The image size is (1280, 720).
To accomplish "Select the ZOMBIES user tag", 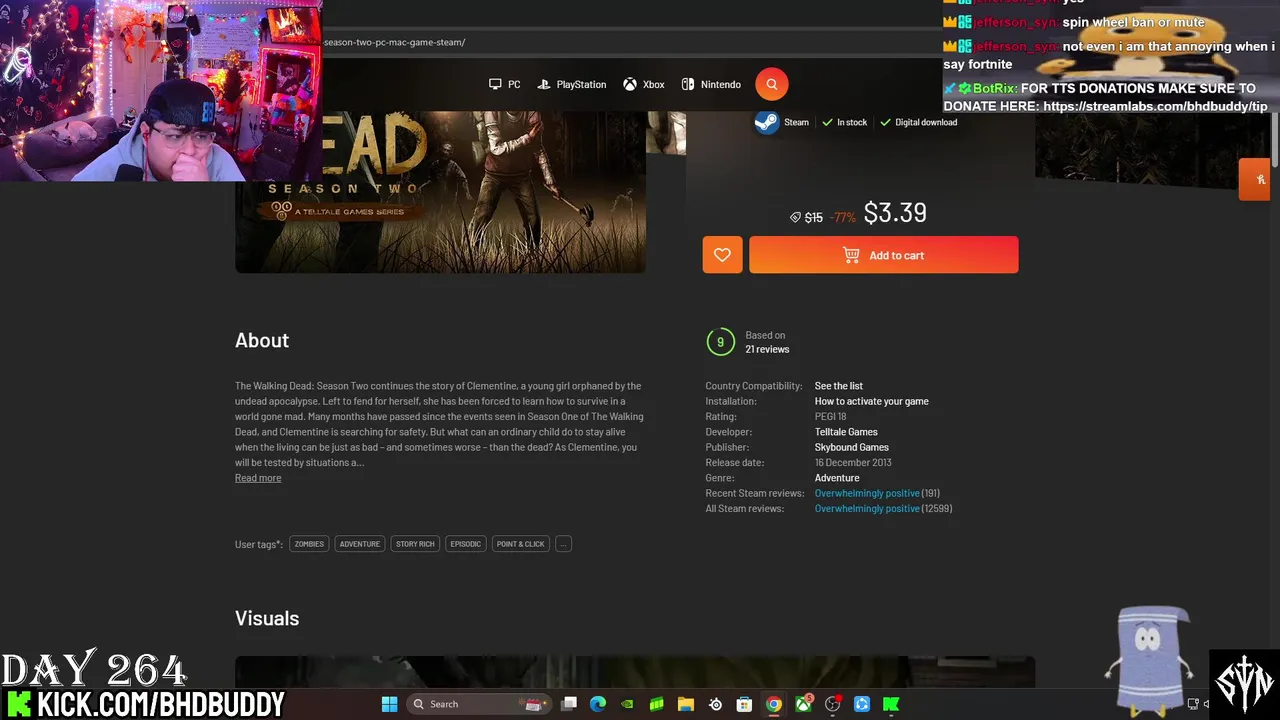I will coord(309,544).
